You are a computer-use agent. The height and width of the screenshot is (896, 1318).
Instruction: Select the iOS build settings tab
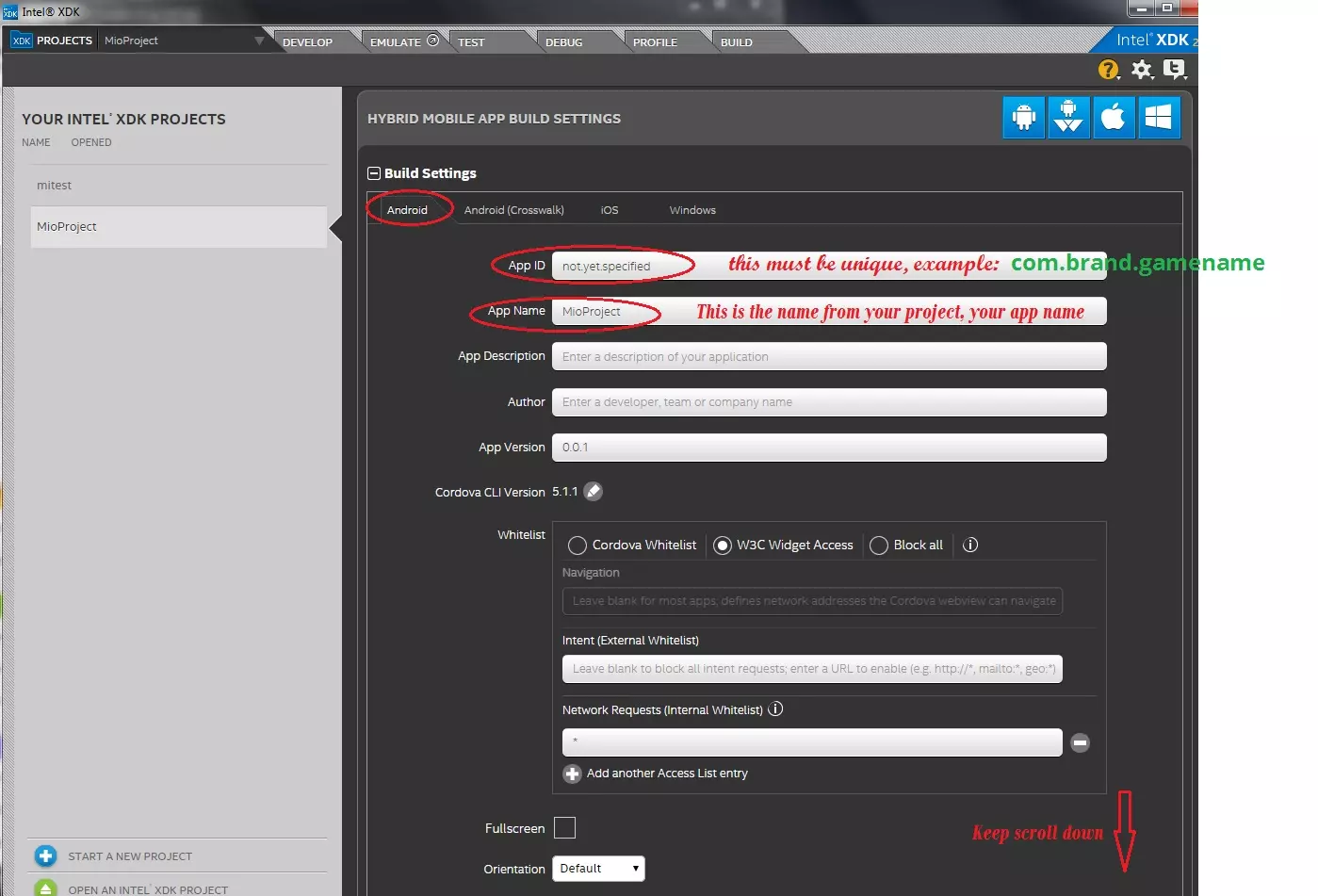point(610,210)
